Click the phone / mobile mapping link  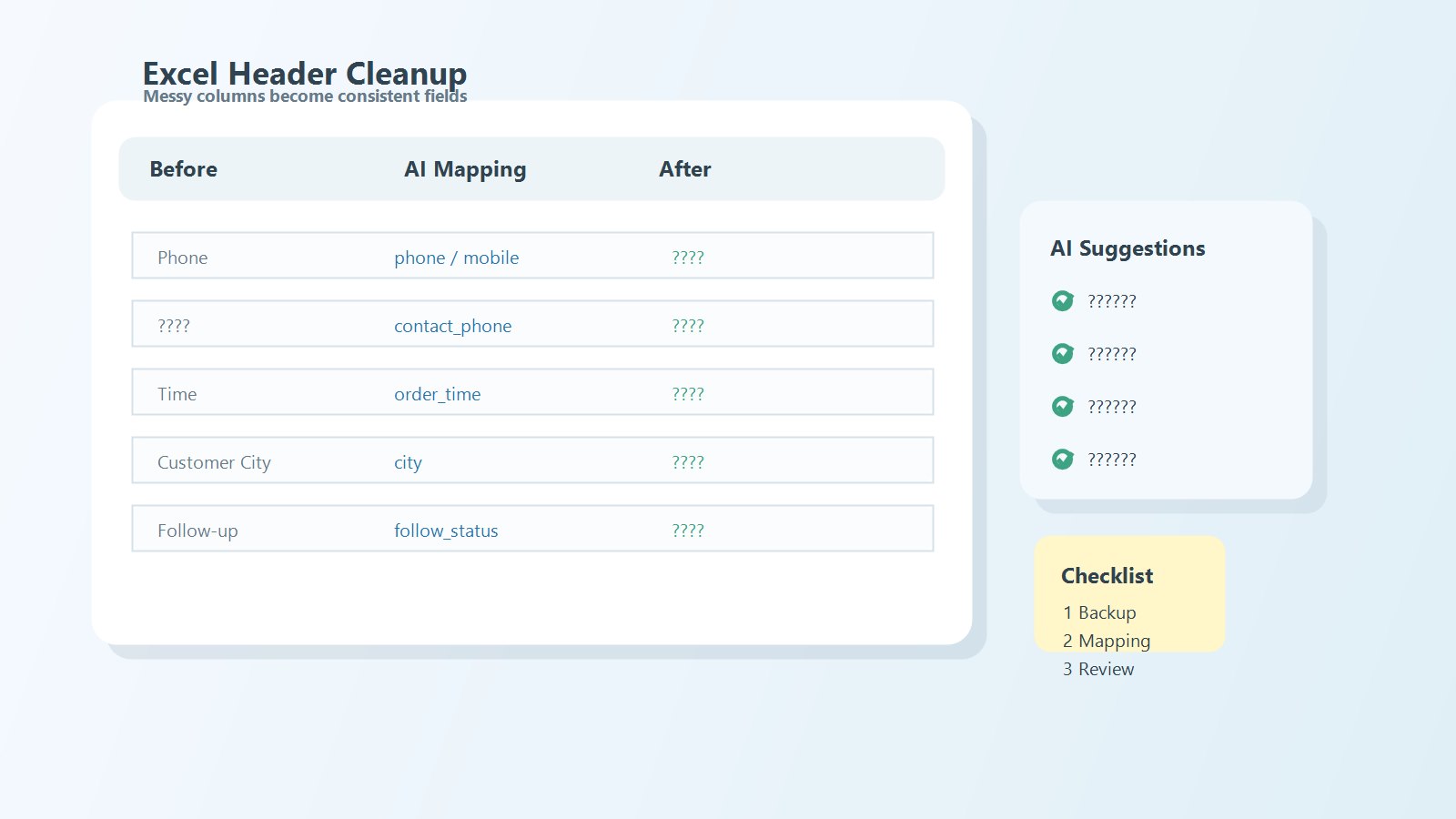pyautogui.click(x=456, y=258)
